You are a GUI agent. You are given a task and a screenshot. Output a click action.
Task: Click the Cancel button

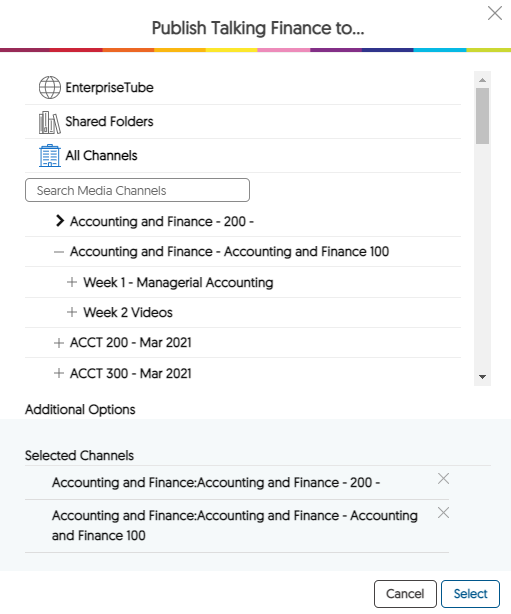coord(405,594)
